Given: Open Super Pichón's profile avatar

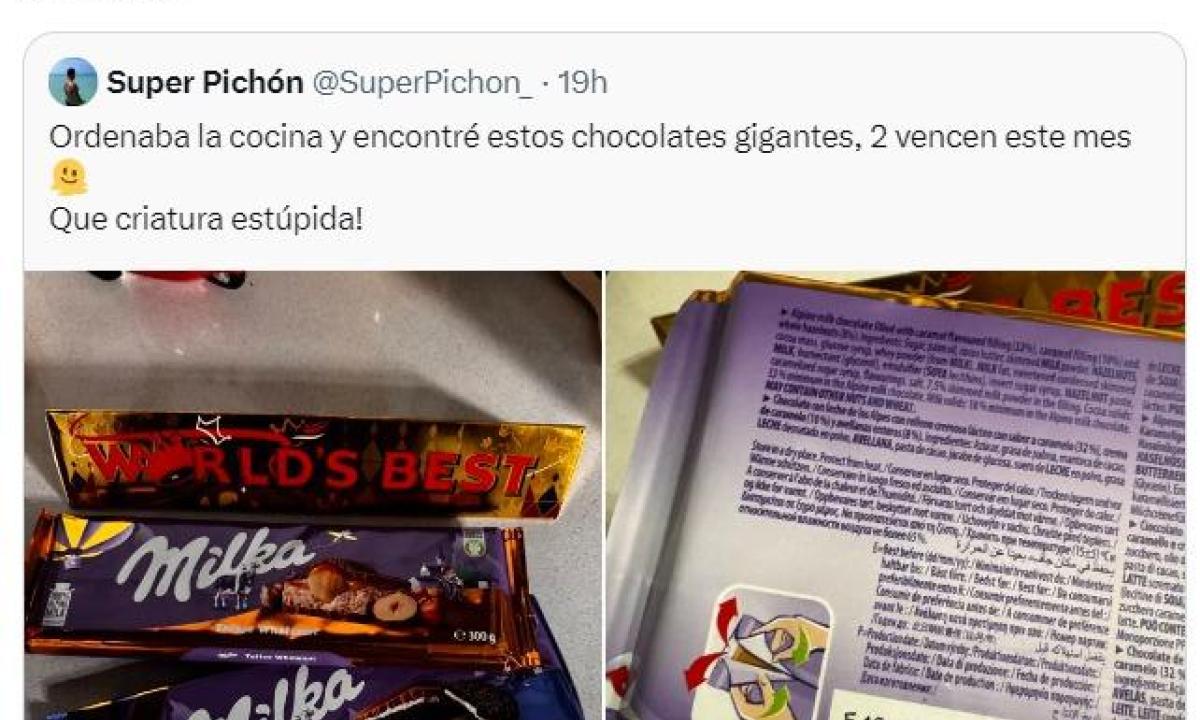Looking at the screenshot, I should (73, 82).
